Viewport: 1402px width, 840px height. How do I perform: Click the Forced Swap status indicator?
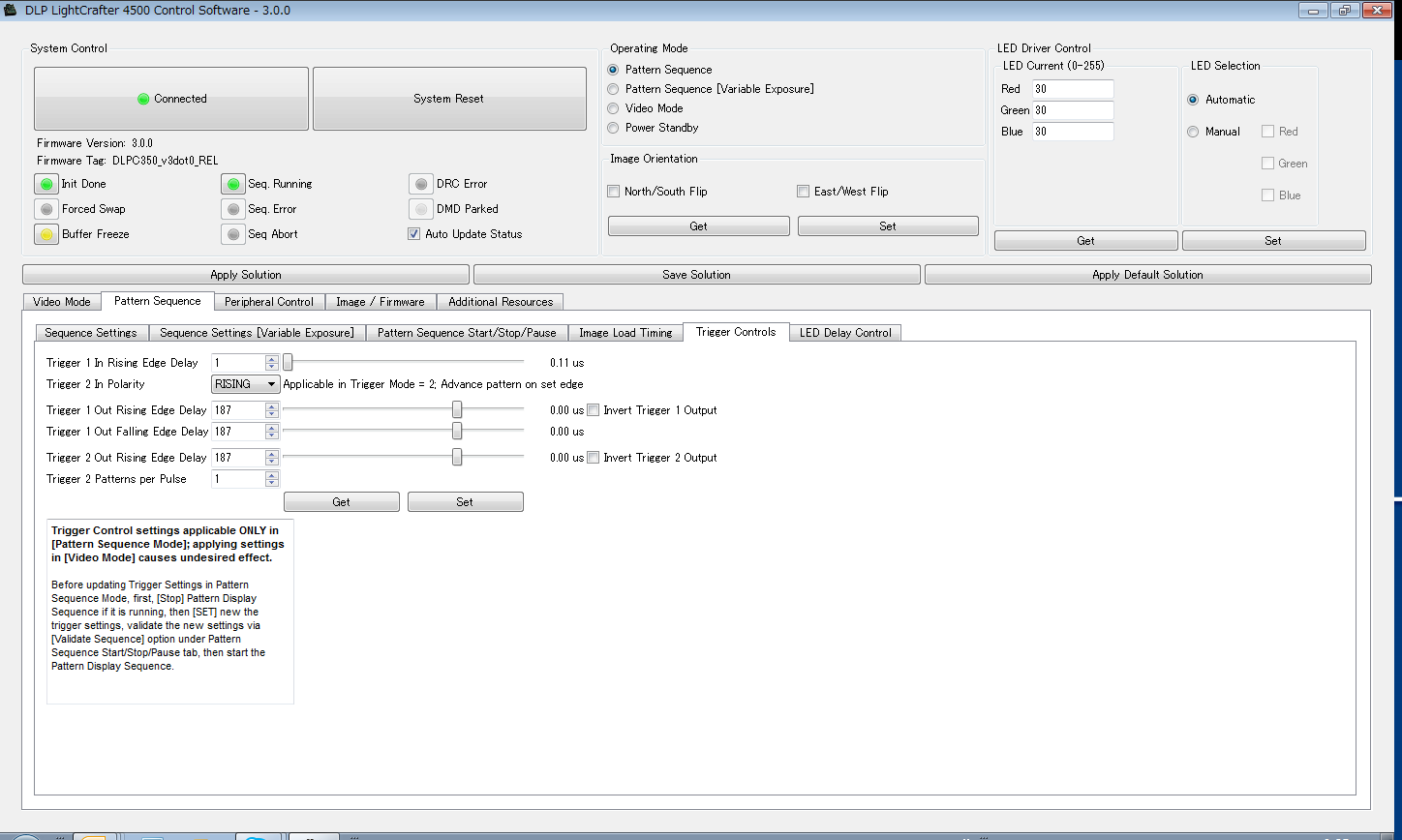[x=46, y=209]
